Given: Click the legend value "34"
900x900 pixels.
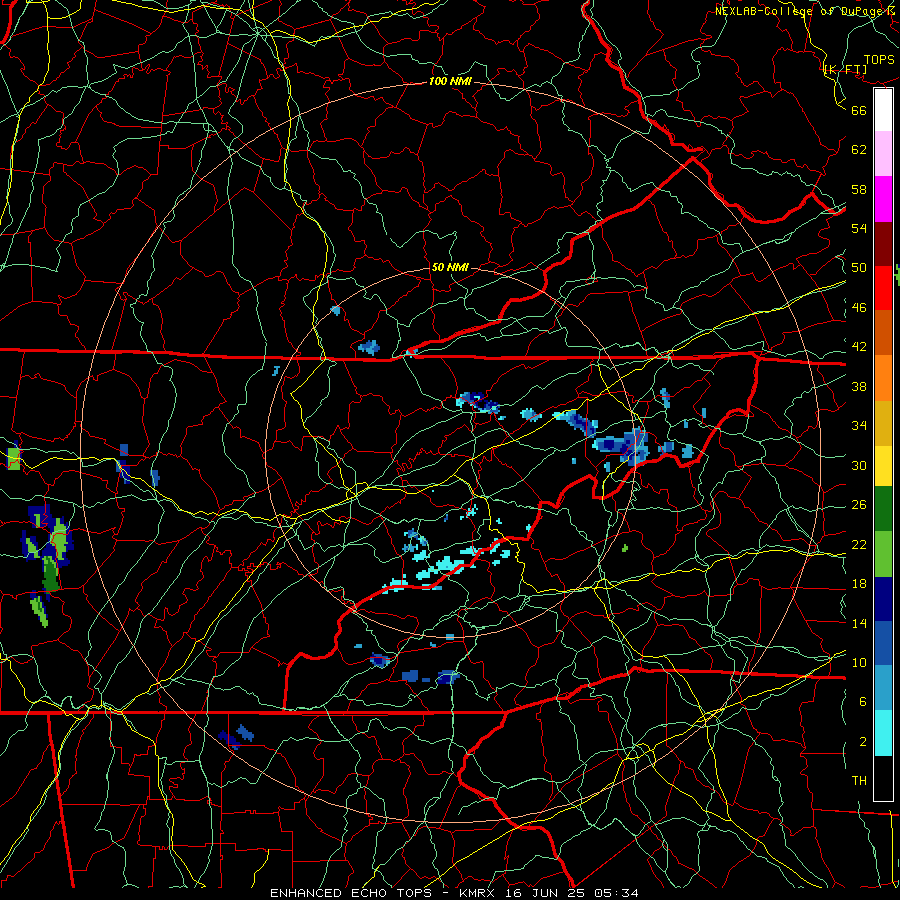Looking at the screenshot, I should coord(859,426).
